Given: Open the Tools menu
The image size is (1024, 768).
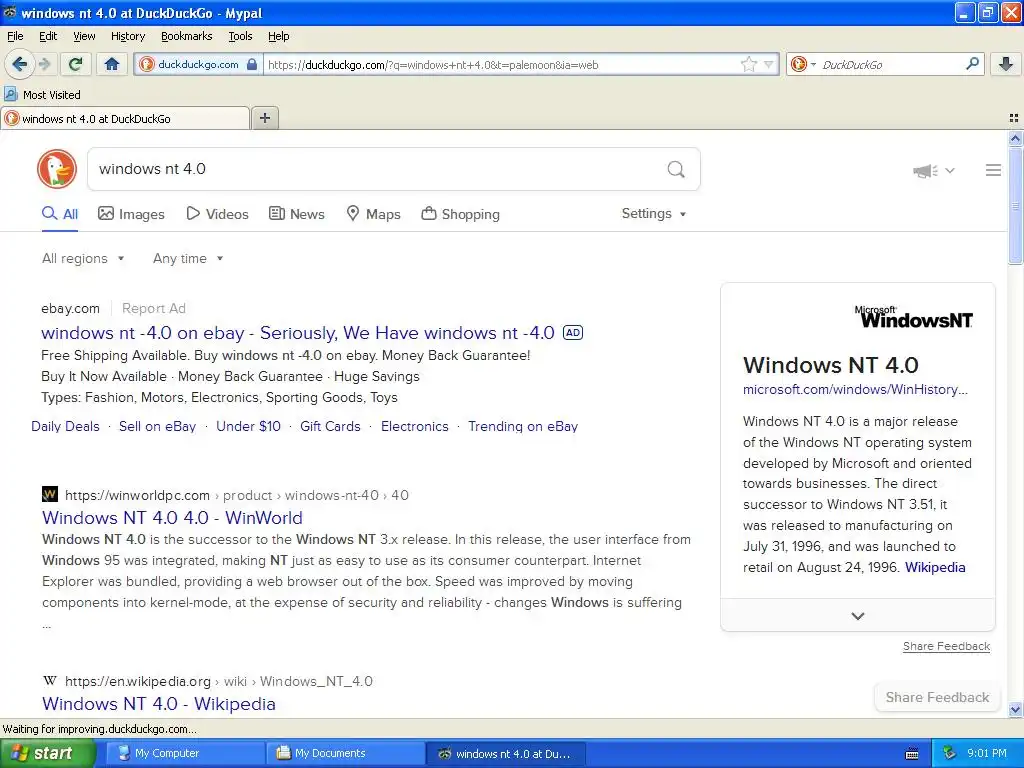Looking at the screenshot, I should point(240,36).
